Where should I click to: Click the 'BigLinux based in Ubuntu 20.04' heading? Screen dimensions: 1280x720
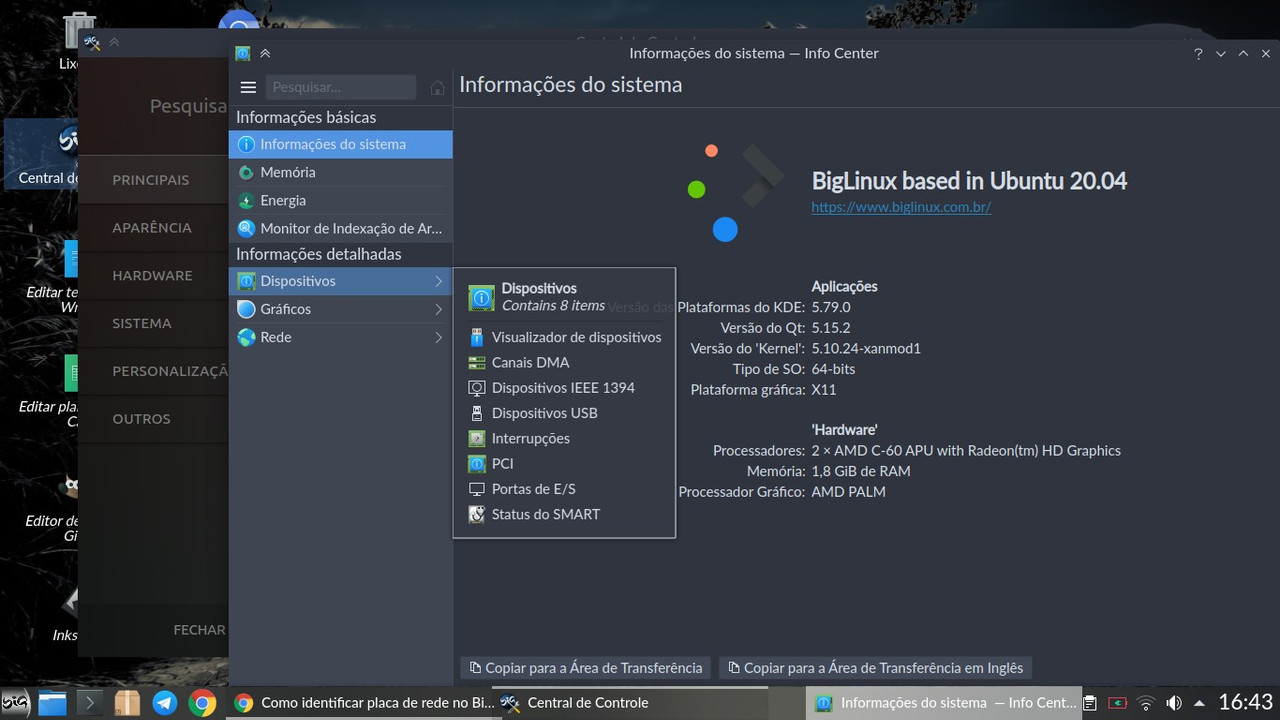tap(969, 181)
